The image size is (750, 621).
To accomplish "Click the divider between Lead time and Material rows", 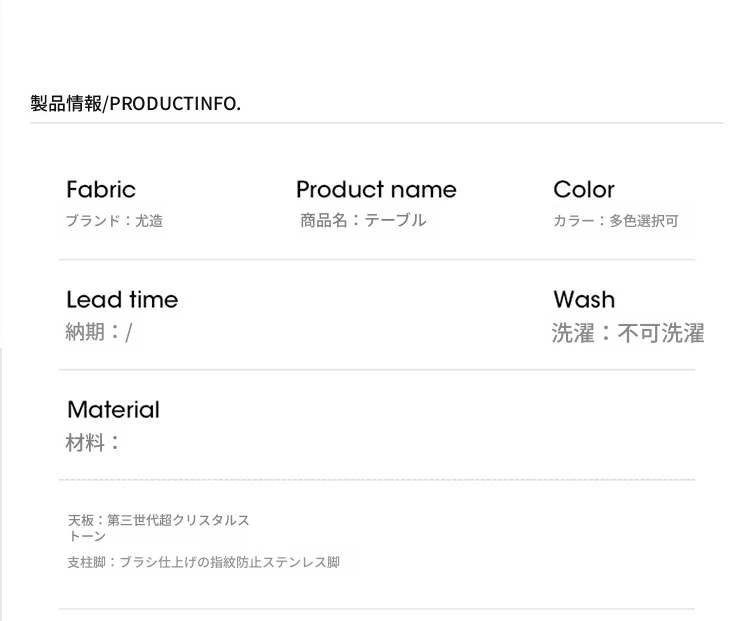I will (x=376, y=370).
